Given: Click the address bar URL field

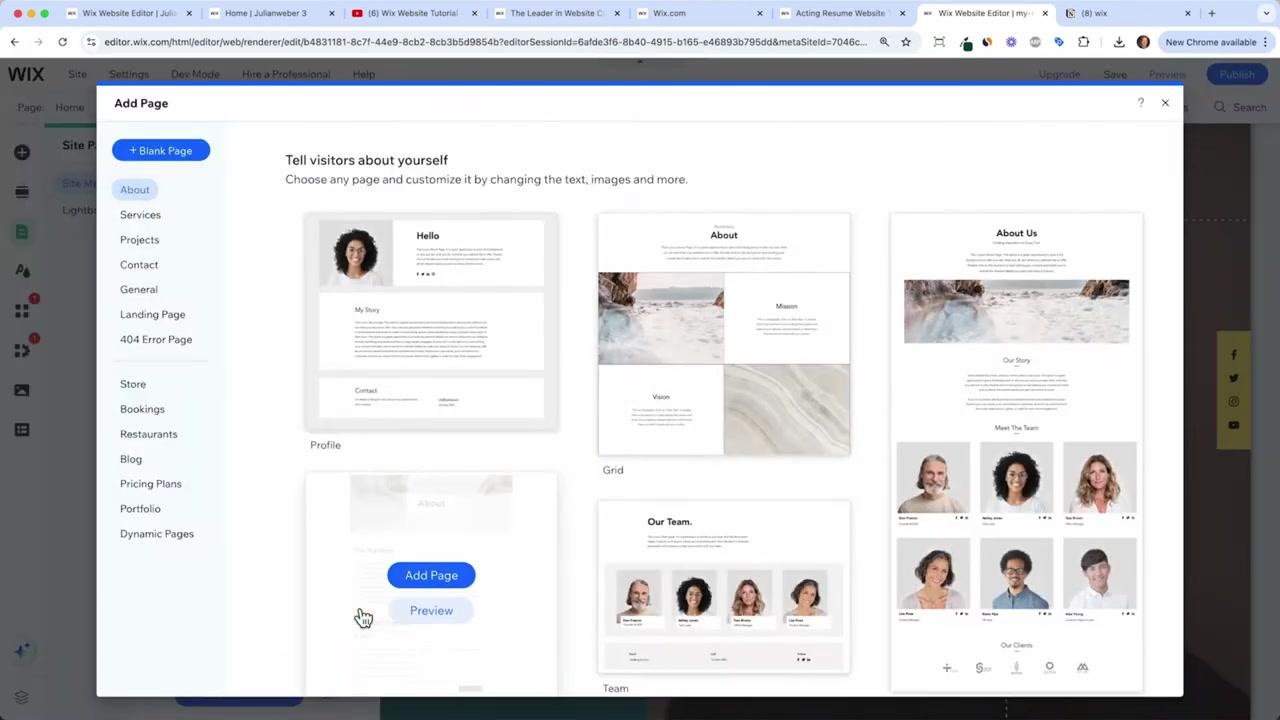Looking at the screenshot, I should pyautogui.click(x=485, y=42).
